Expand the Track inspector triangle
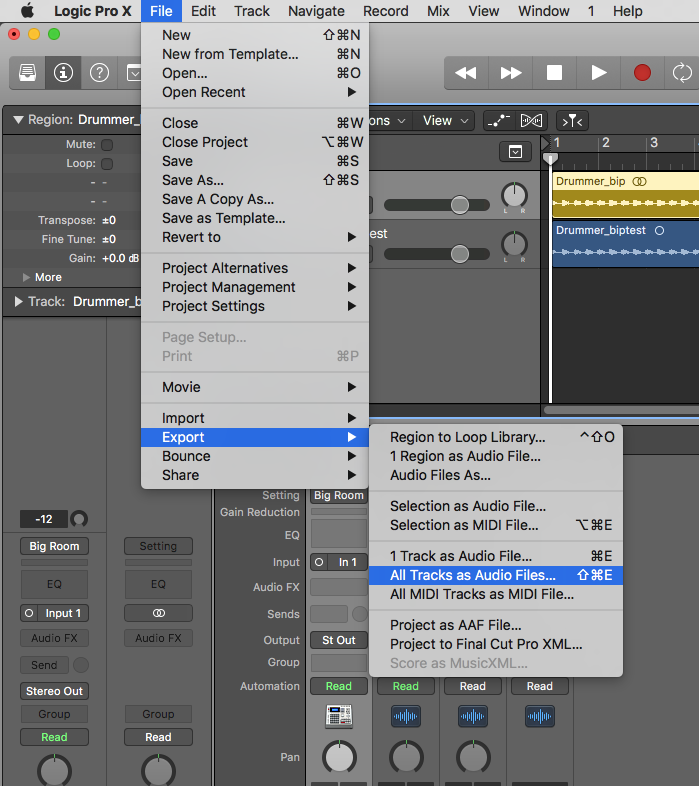Viewport: 699px width, 786px height. coord(19,302)
